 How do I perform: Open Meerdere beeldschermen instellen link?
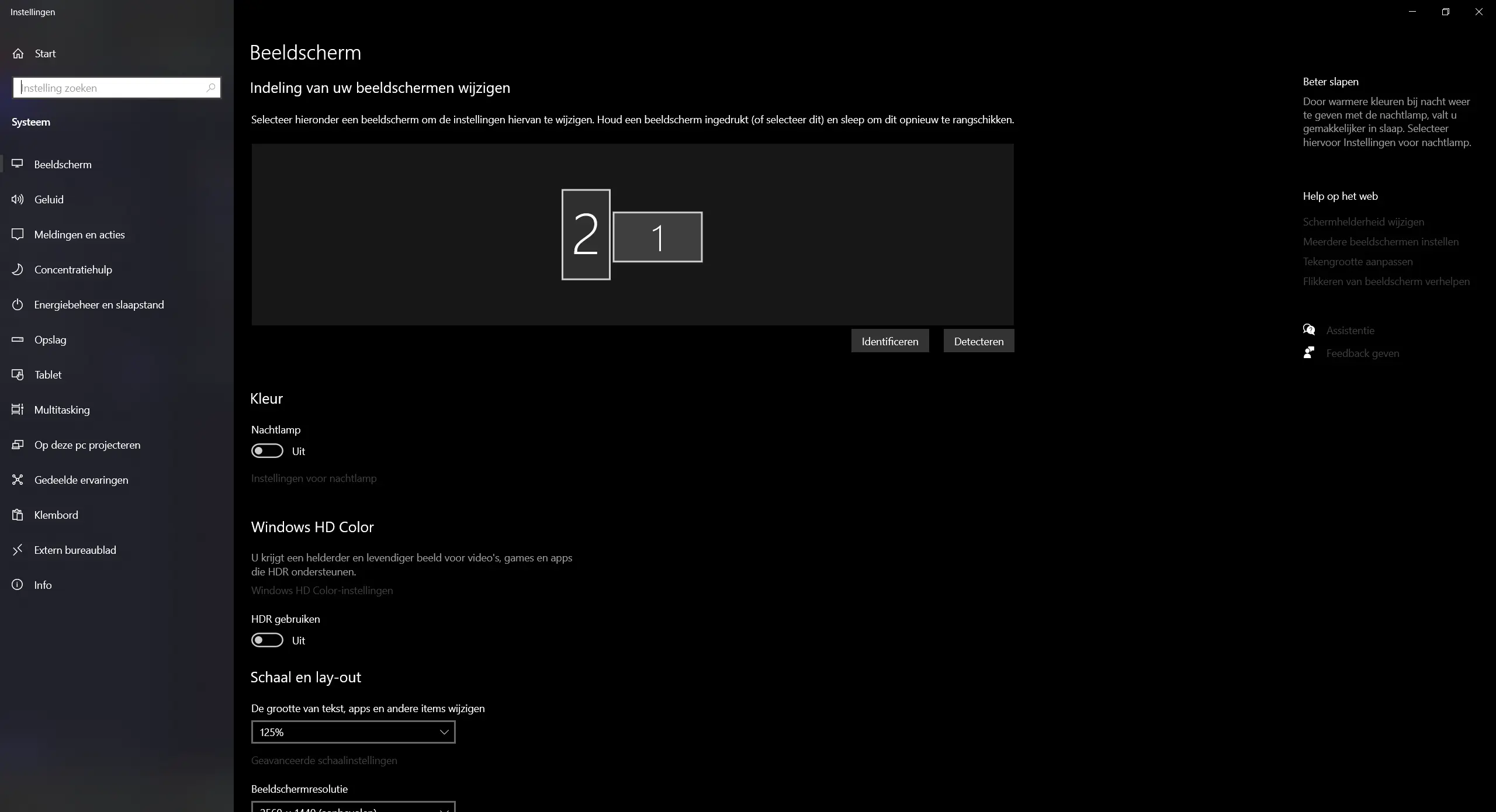coord(1381,242)
